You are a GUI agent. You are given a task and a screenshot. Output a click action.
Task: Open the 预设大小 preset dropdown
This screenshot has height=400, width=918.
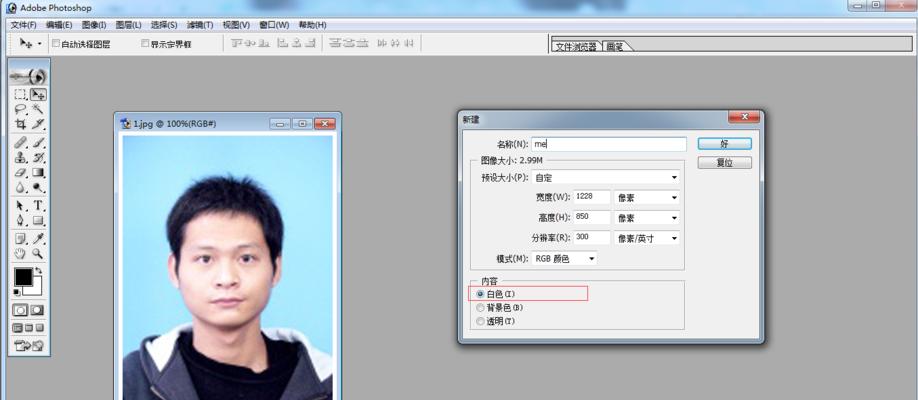[606, 177]
